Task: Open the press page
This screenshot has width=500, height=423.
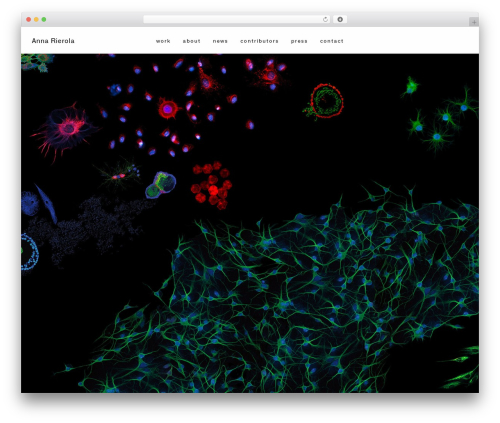Action: click(299, 41)
